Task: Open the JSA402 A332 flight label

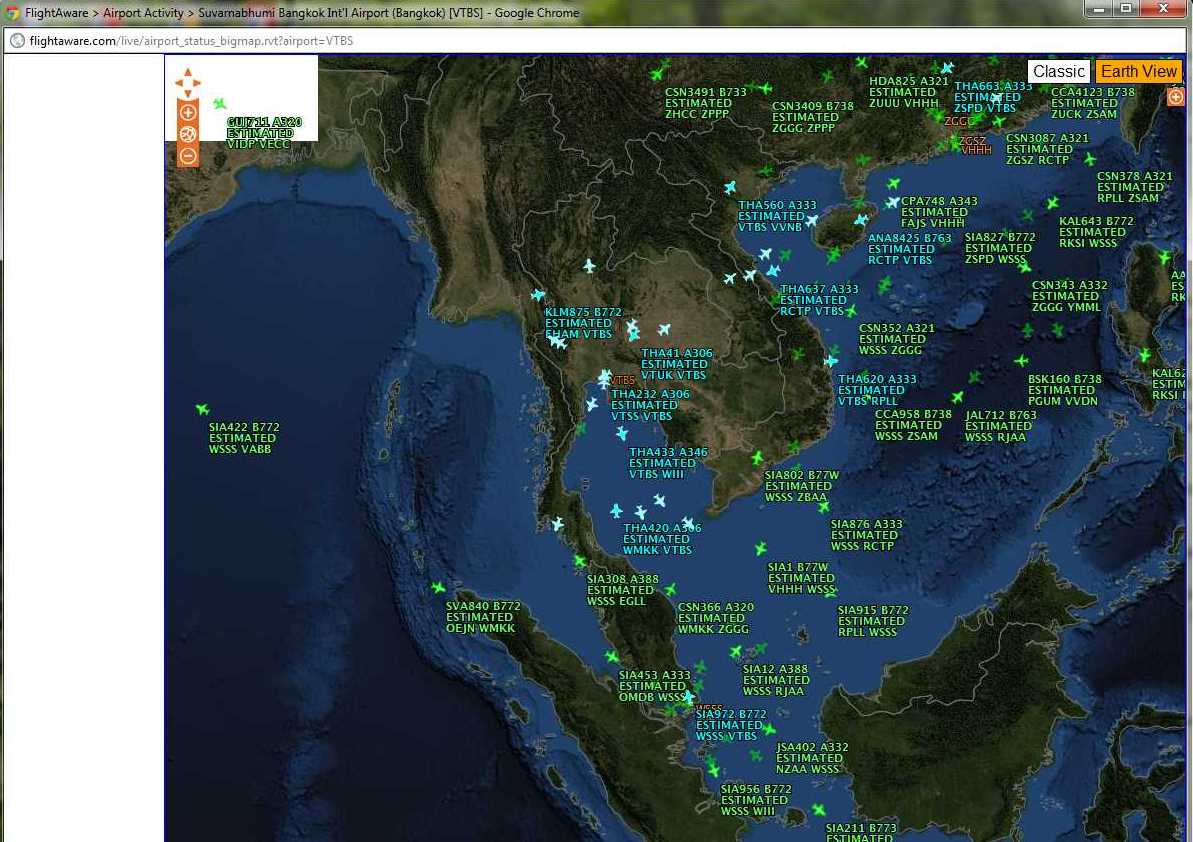Action: point(812,758)
